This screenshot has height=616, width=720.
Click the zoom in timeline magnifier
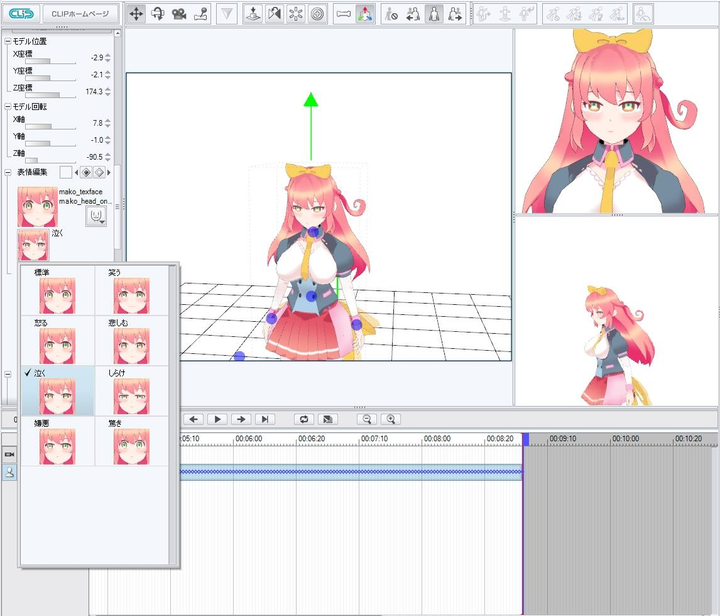(392, 419)
